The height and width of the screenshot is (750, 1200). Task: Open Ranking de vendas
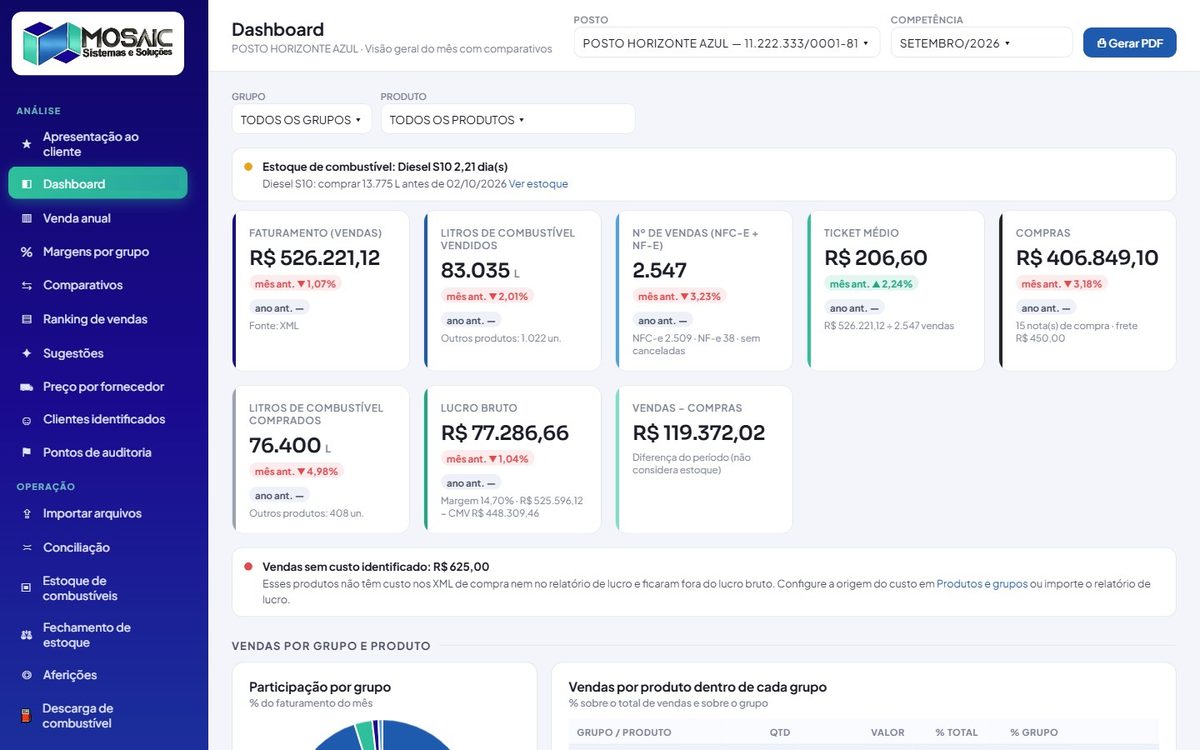(98, 319)
